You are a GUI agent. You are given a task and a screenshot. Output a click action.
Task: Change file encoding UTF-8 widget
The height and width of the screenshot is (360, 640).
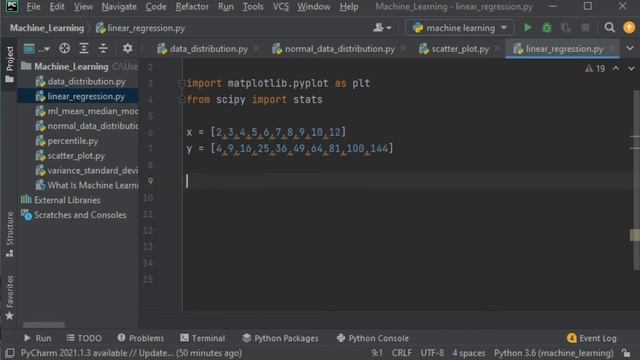click(x=432, y=353)
